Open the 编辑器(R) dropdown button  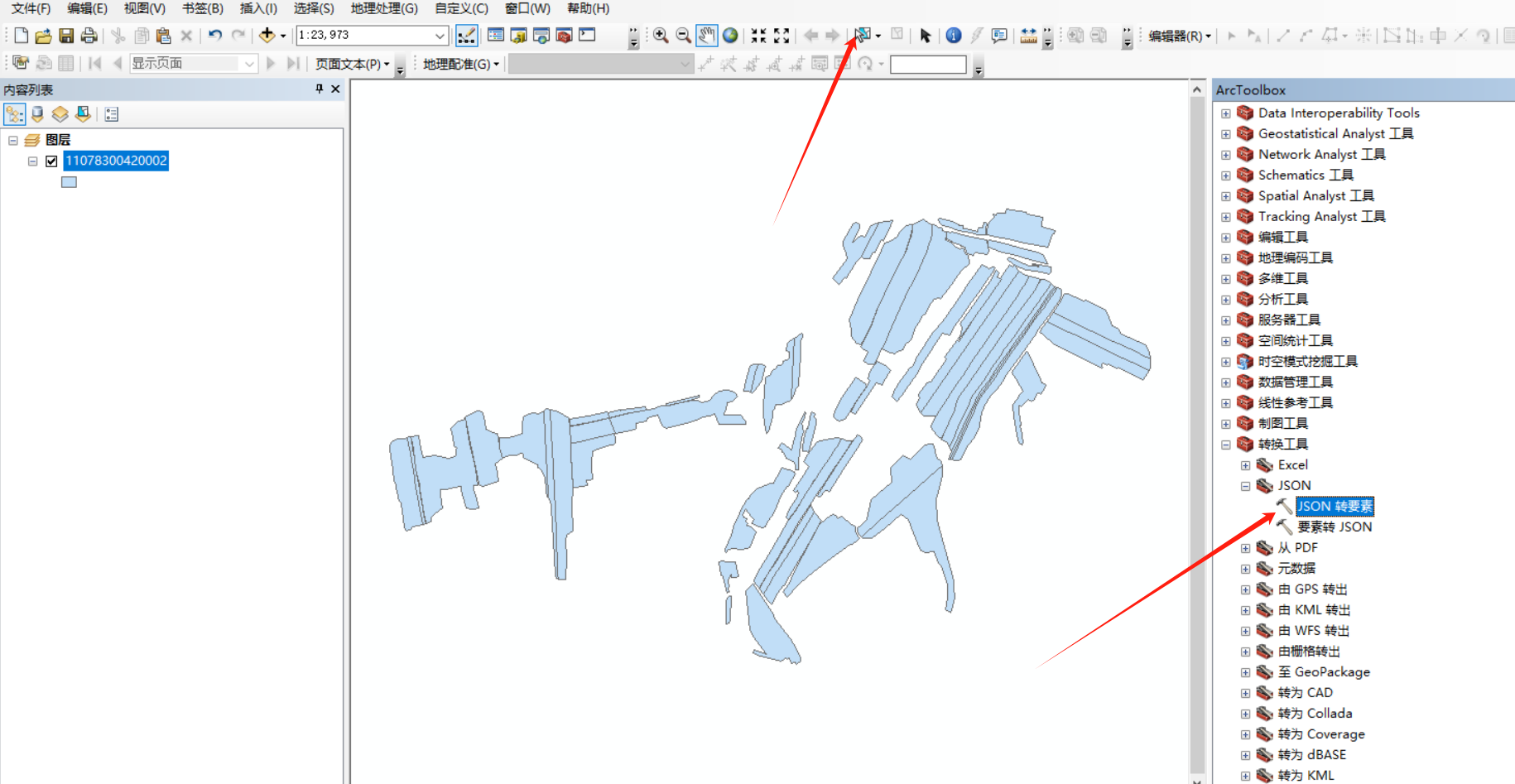pyautogui.click(x=1180, y=36)
